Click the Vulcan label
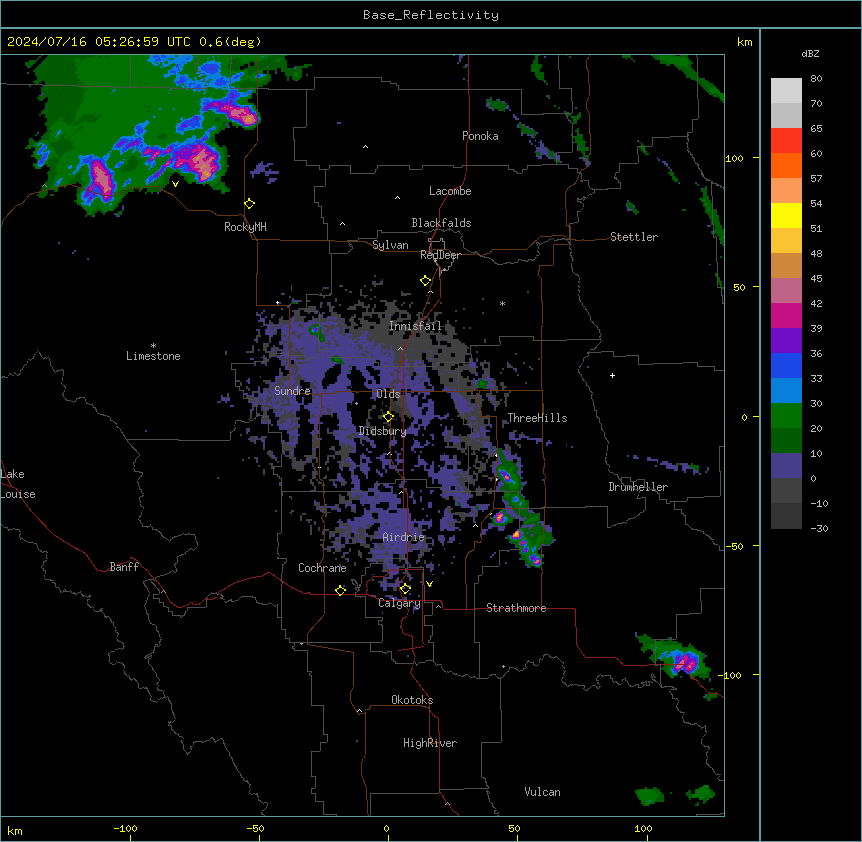This screenshot has height=842, width=862. pos(543,792)
